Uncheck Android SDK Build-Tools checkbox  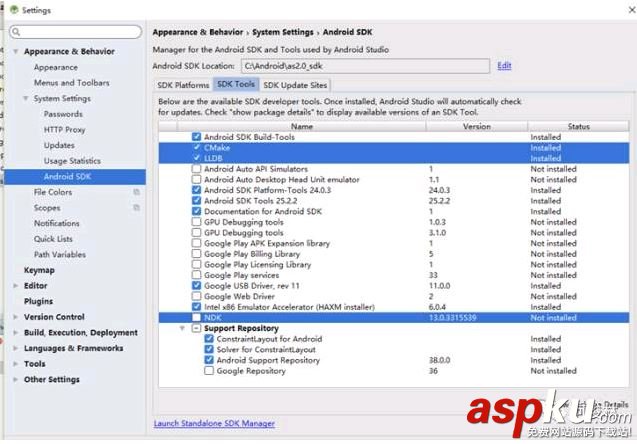click(197, 137)
